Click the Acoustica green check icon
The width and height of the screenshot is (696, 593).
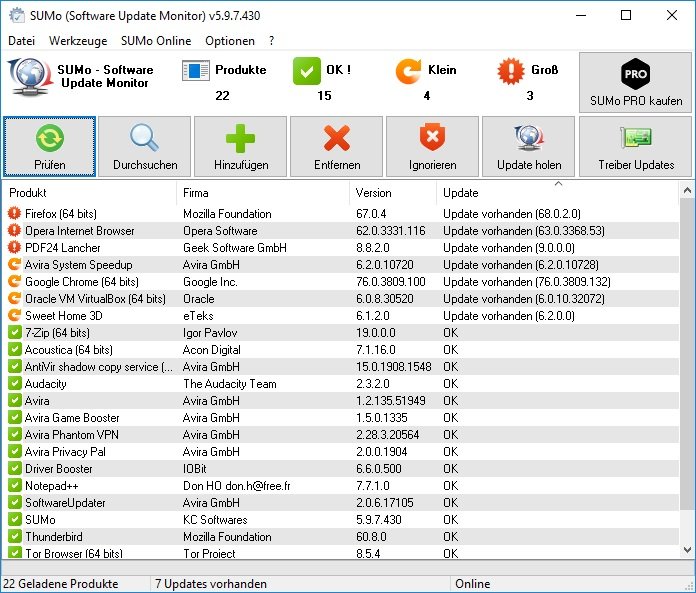14,349
